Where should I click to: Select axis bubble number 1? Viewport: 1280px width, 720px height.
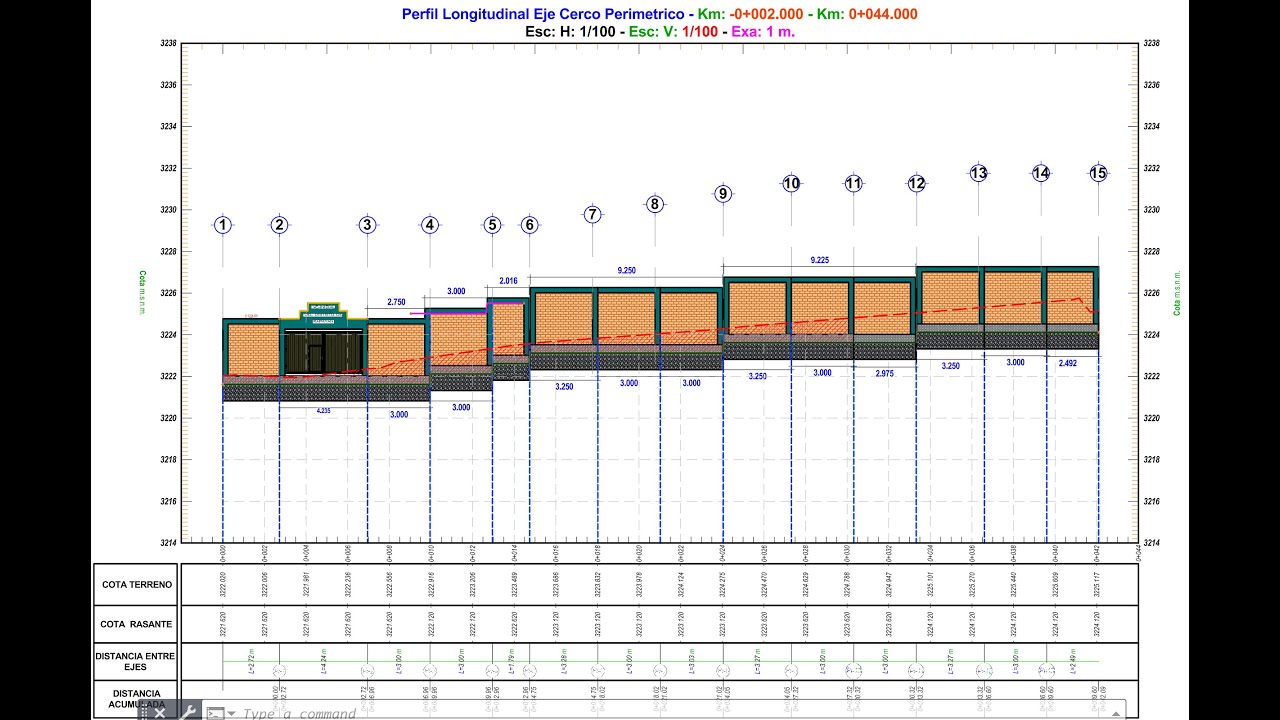[x=223, y=225]
